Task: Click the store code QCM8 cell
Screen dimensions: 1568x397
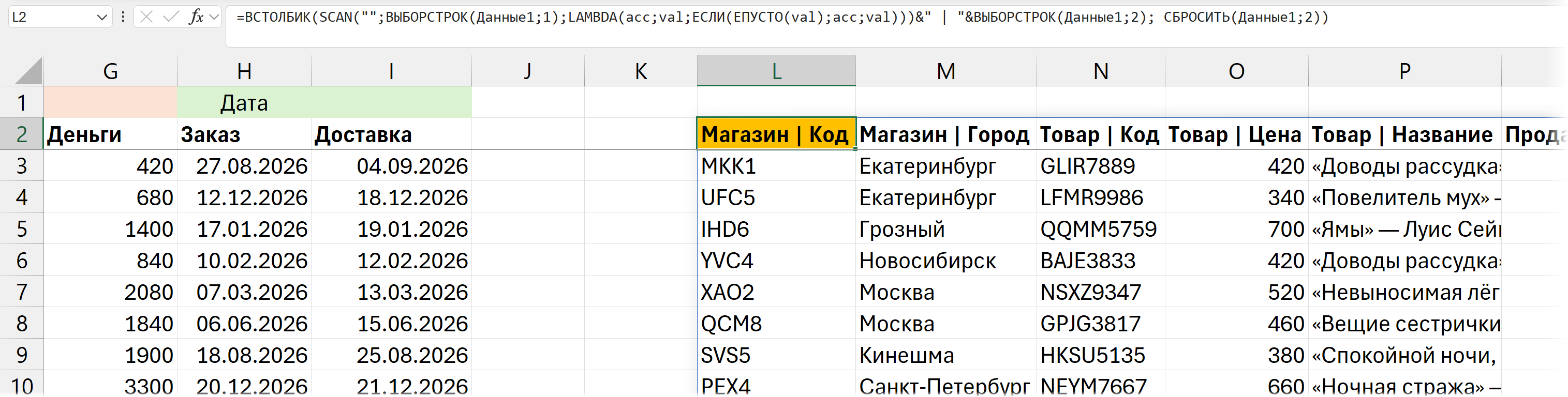Action: pyautogui.click(x=776, y=324)
